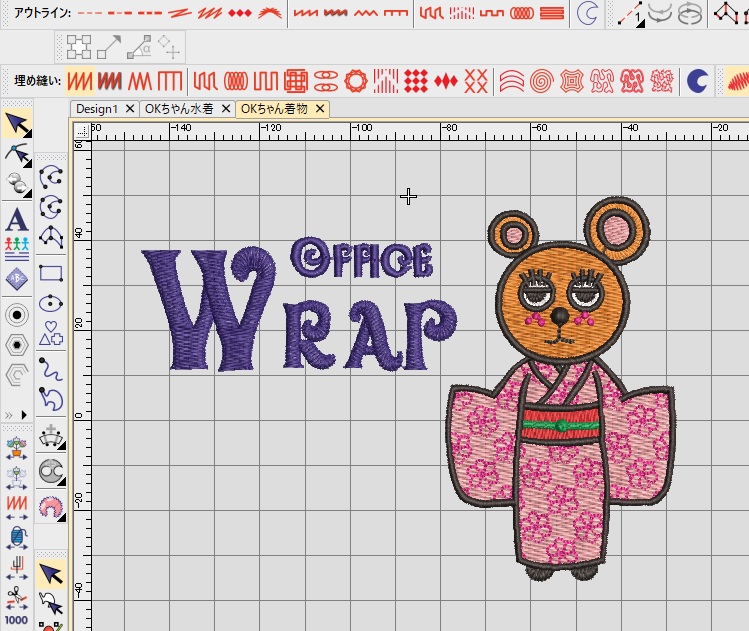The height and width of the screenshot is (631, 749).
Task: Expand the toolbox chevron with arrow
Action: [15, 415]
